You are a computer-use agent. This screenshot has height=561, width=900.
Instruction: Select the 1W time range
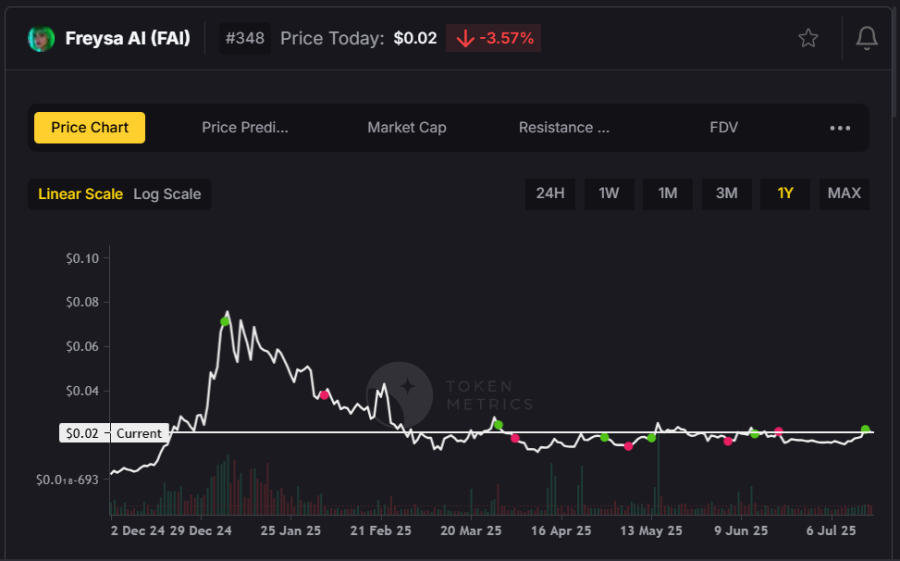click(609, 193)
